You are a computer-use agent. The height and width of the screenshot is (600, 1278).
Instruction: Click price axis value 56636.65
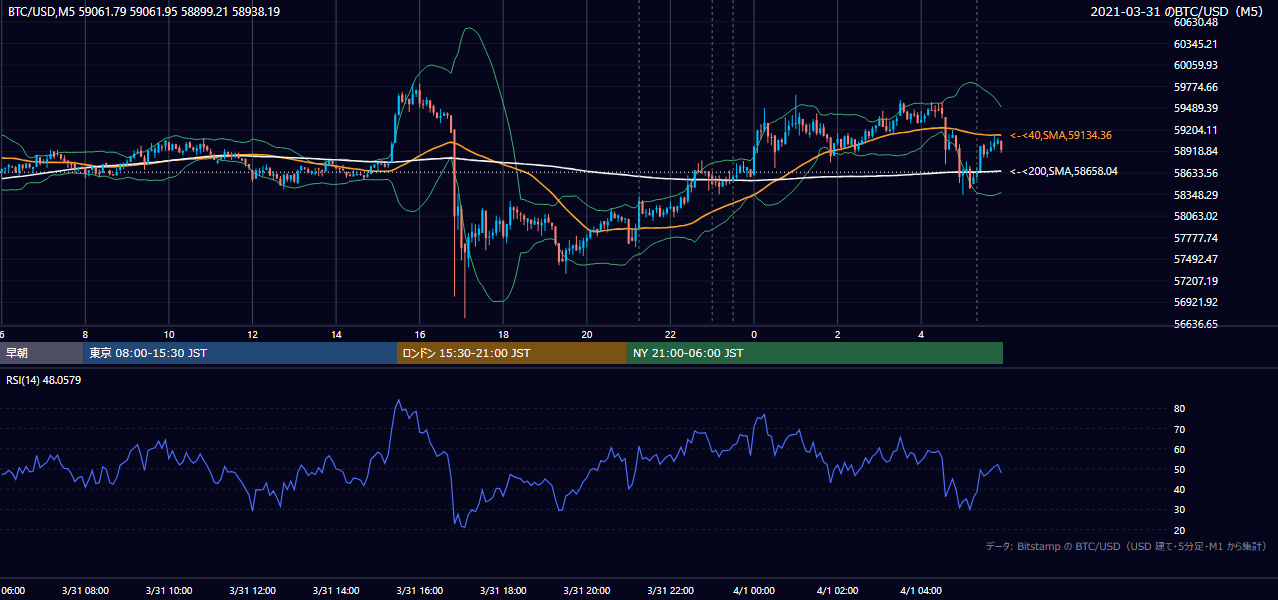[x=1195, y=324]
